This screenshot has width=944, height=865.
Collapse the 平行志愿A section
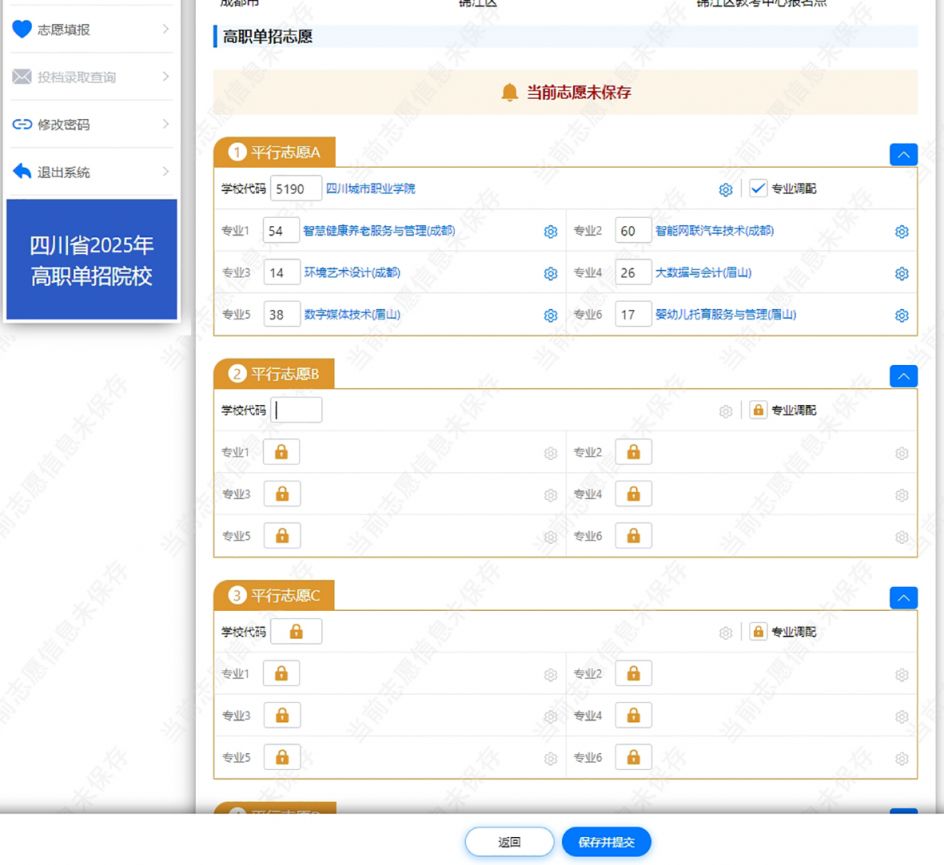(x=903, y=155)
